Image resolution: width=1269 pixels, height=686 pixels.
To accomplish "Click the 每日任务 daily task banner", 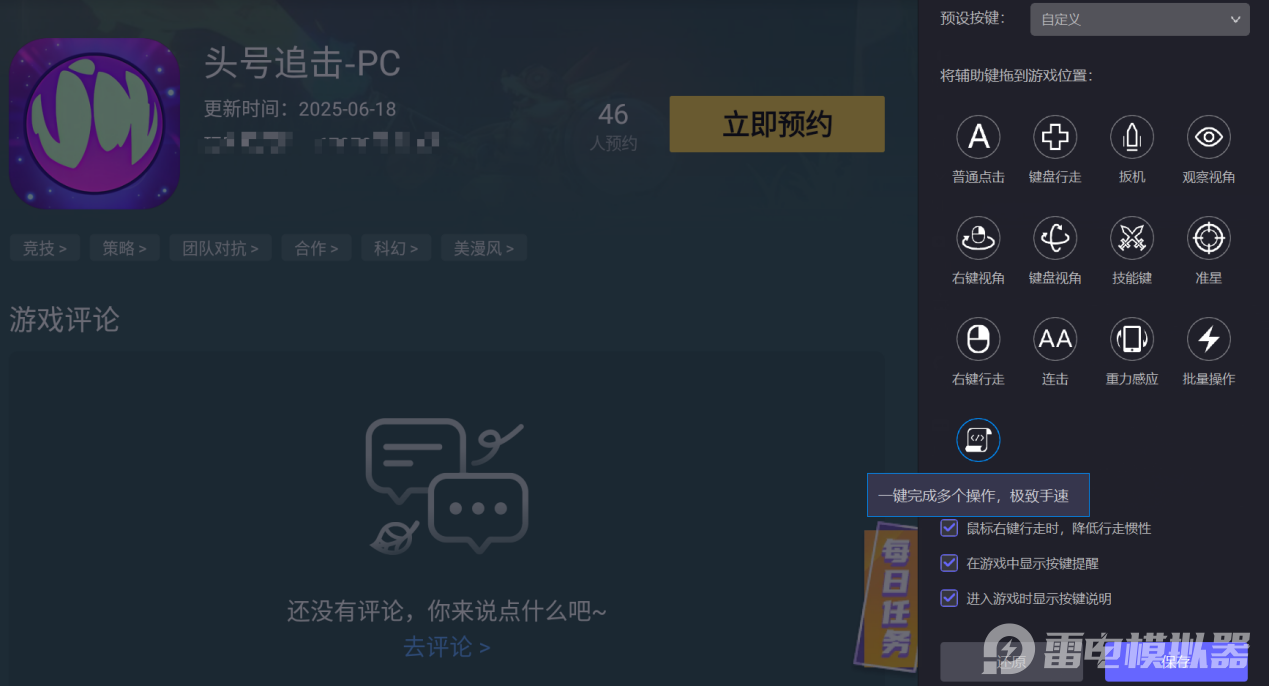I will [888, 597].
